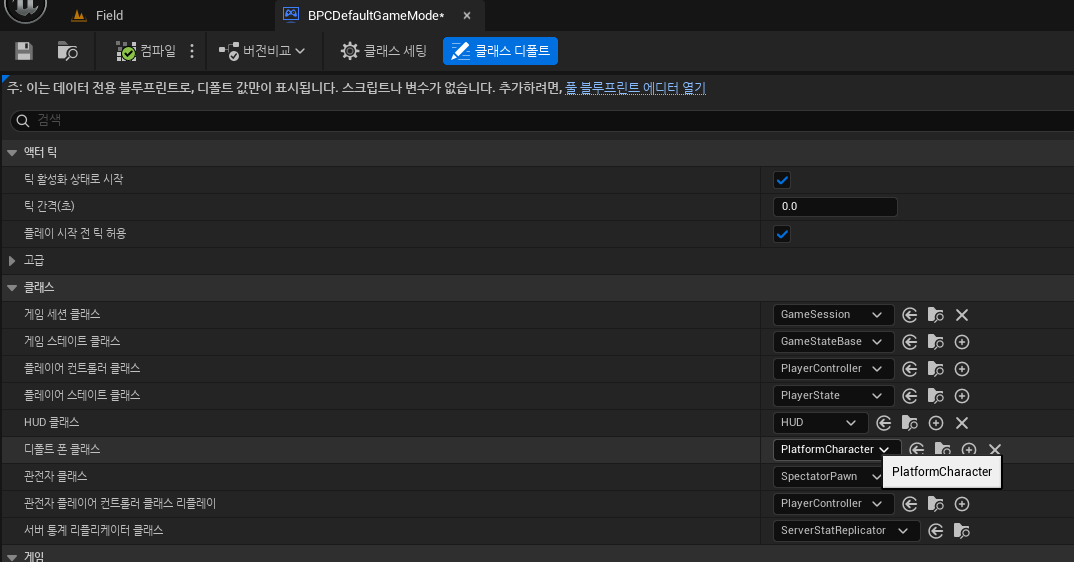This screenshot has width=1074, height=562.
Task: Use selected asset for PlayerState row
Action: (910, 395)
